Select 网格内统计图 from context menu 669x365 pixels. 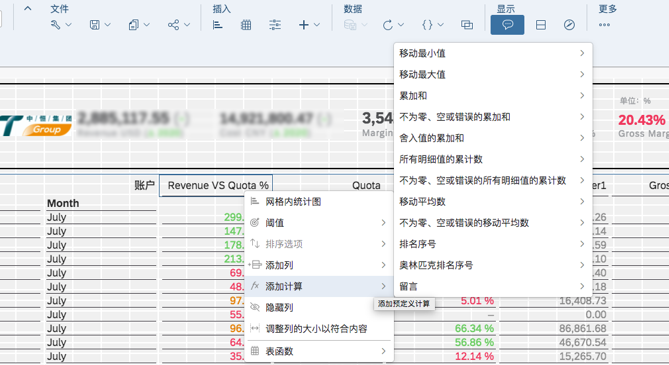319,201
